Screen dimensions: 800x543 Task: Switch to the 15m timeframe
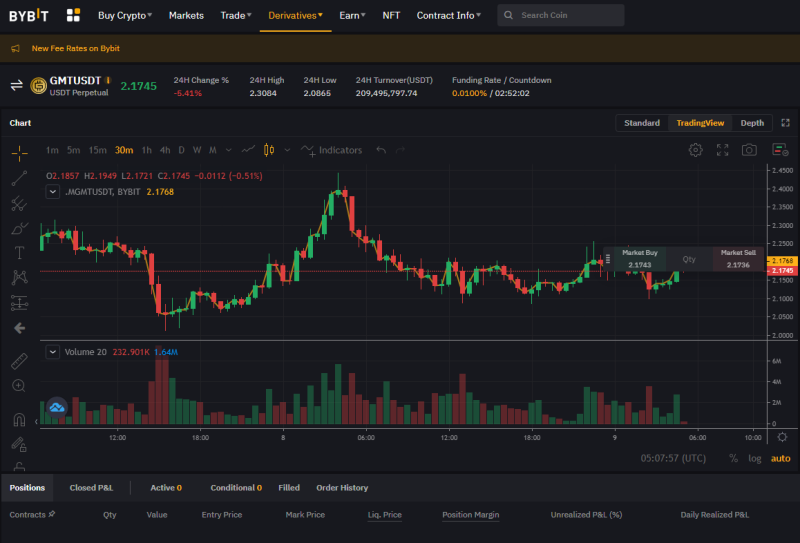[x=97, y=150]
